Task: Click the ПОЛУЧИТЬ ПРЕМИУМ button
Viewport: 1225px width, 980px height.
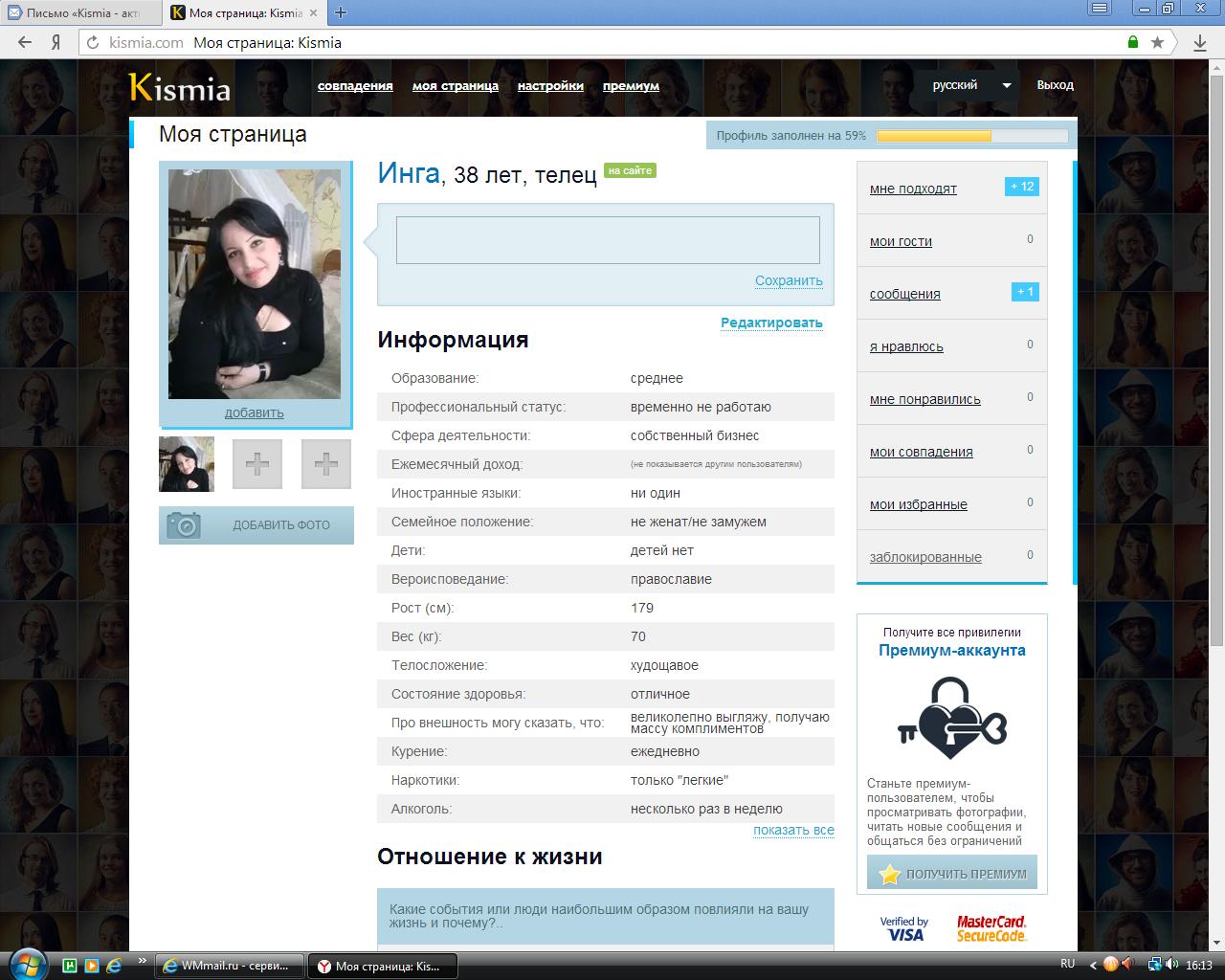Action: click(952, 874)
